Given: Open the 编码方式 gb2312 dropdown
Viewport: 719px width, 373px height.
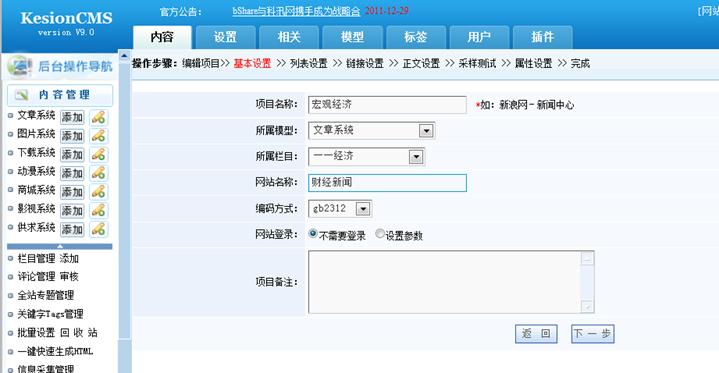Looking at the screenshot, I should click(x=363, y=209).
